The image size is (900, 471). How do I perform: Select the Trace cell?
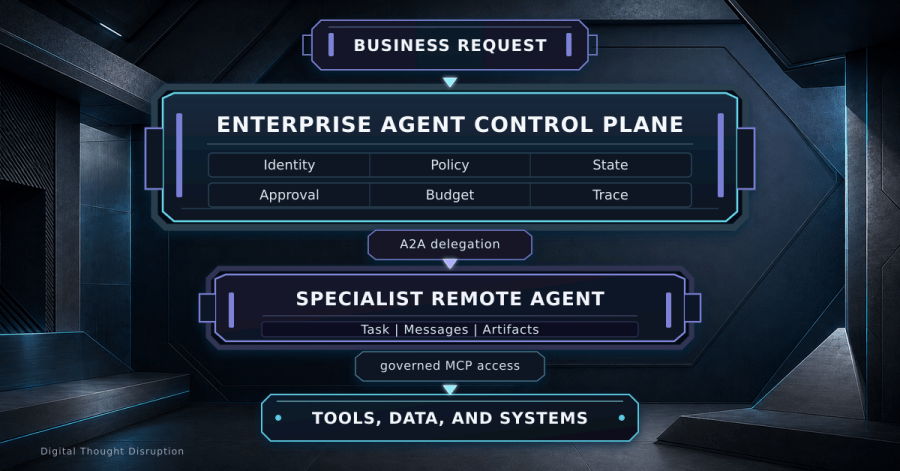pos(611,195)
